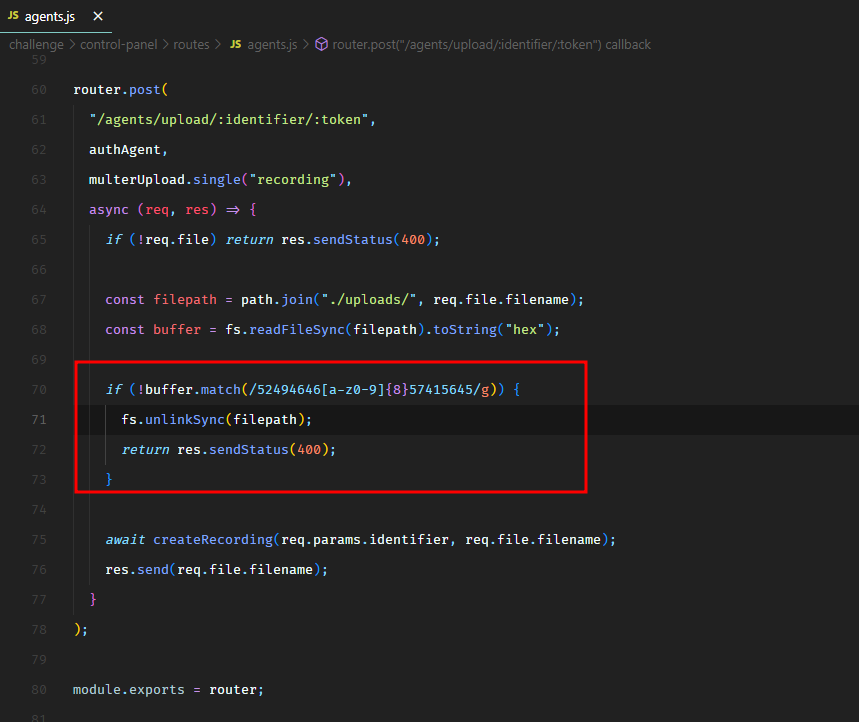Click the JS file icon in the agents.js tab
This screenshot has height=722, width=859.
(x=13, y=17)
